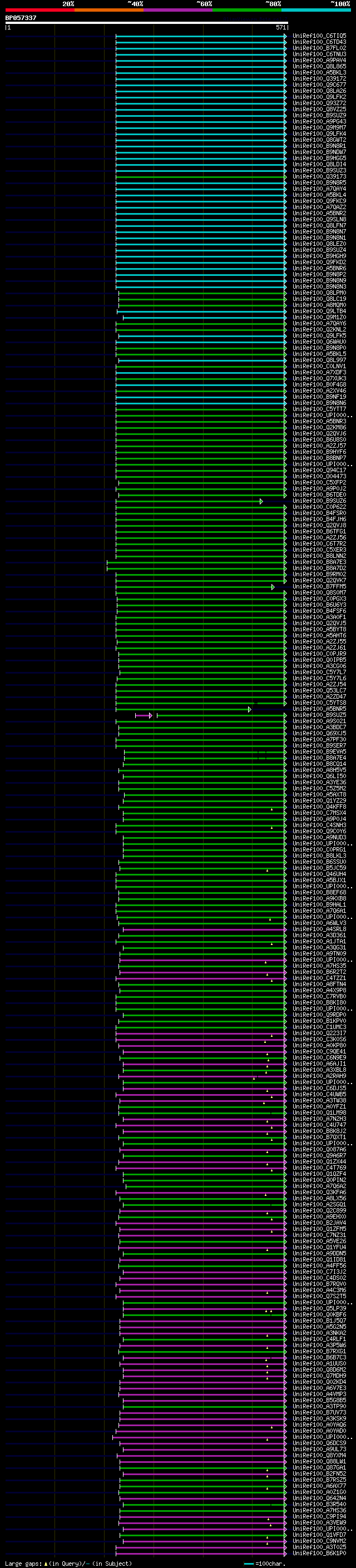Click the purple ~60% identity legend segment
Screen dimensions: 356x1568
[x=179, y=10]
